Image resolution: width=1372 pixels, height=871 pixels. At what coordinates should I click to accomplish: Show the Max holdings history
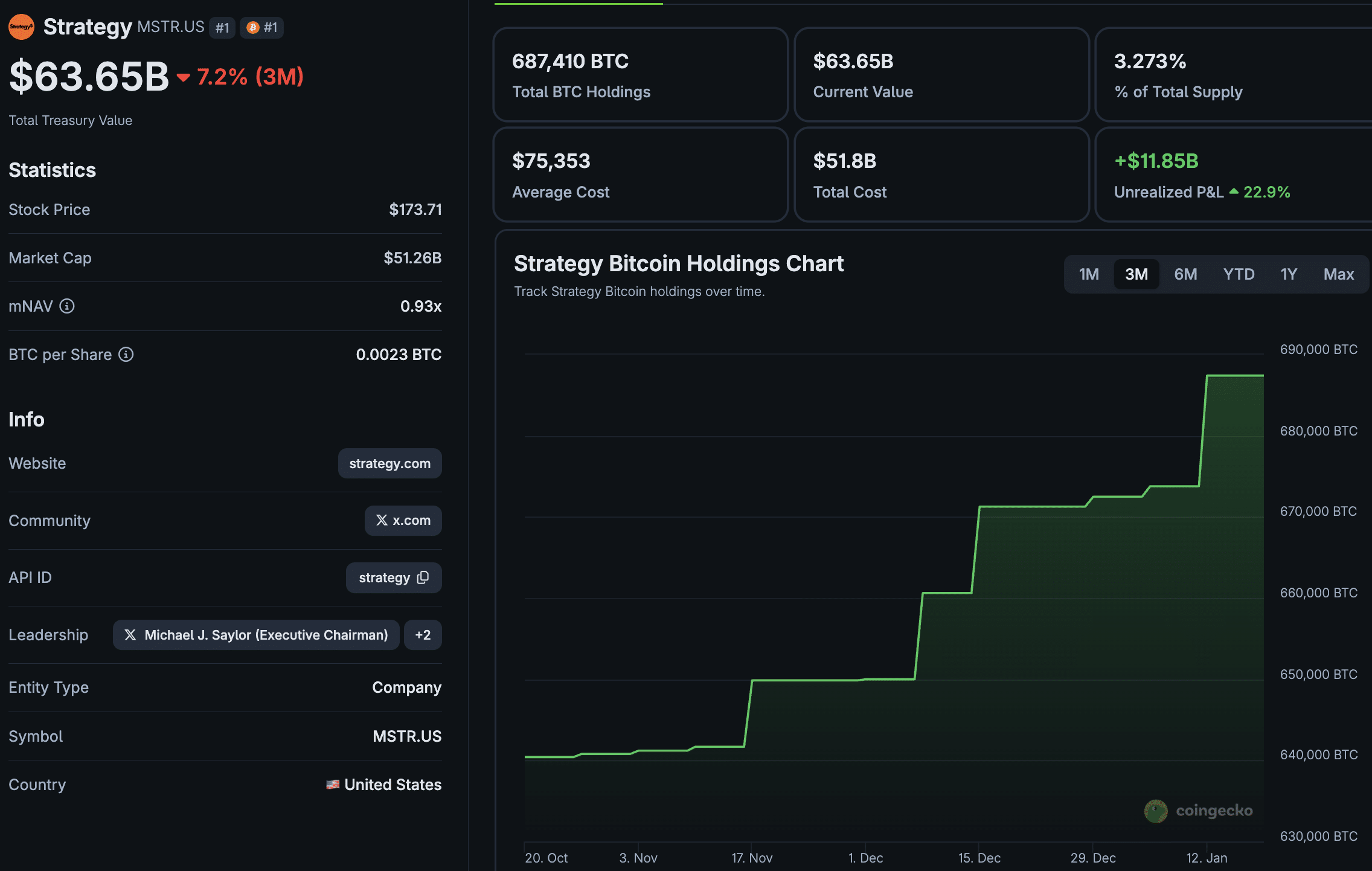pyautogui.click(x=1338, y=274)
